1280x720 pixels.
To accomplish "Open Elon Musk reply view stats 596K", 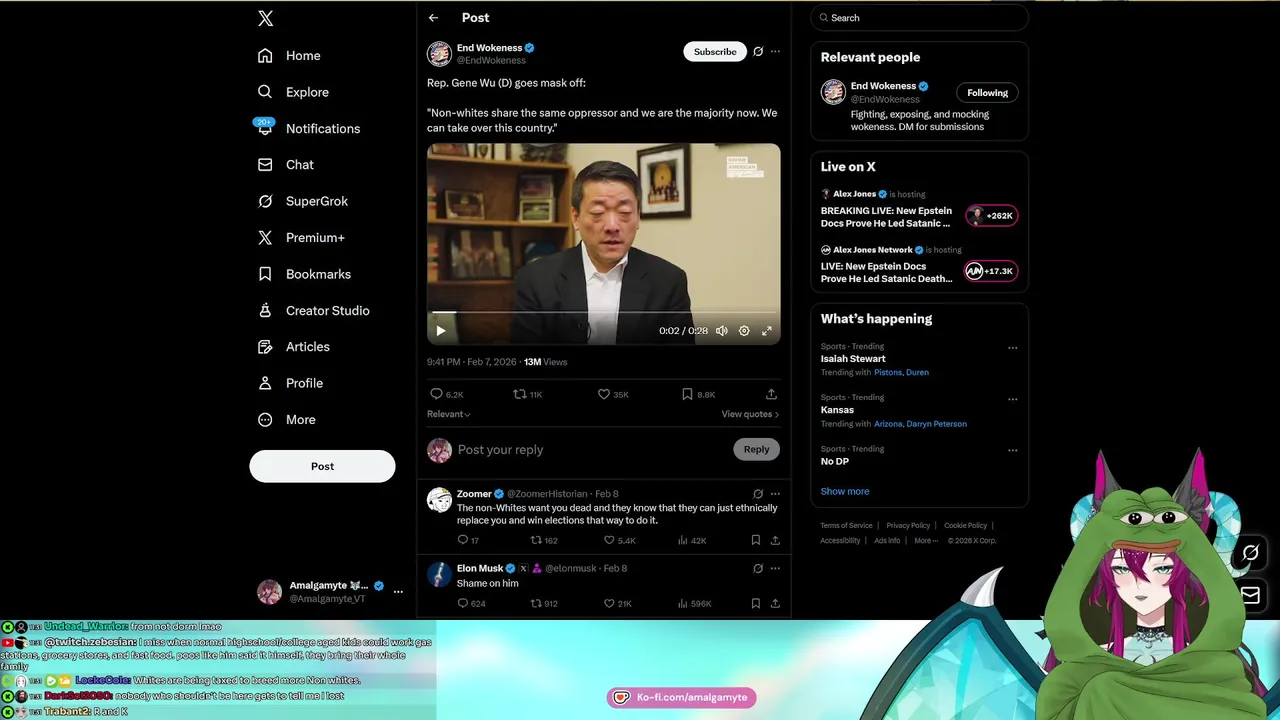I will pos(694,604).
